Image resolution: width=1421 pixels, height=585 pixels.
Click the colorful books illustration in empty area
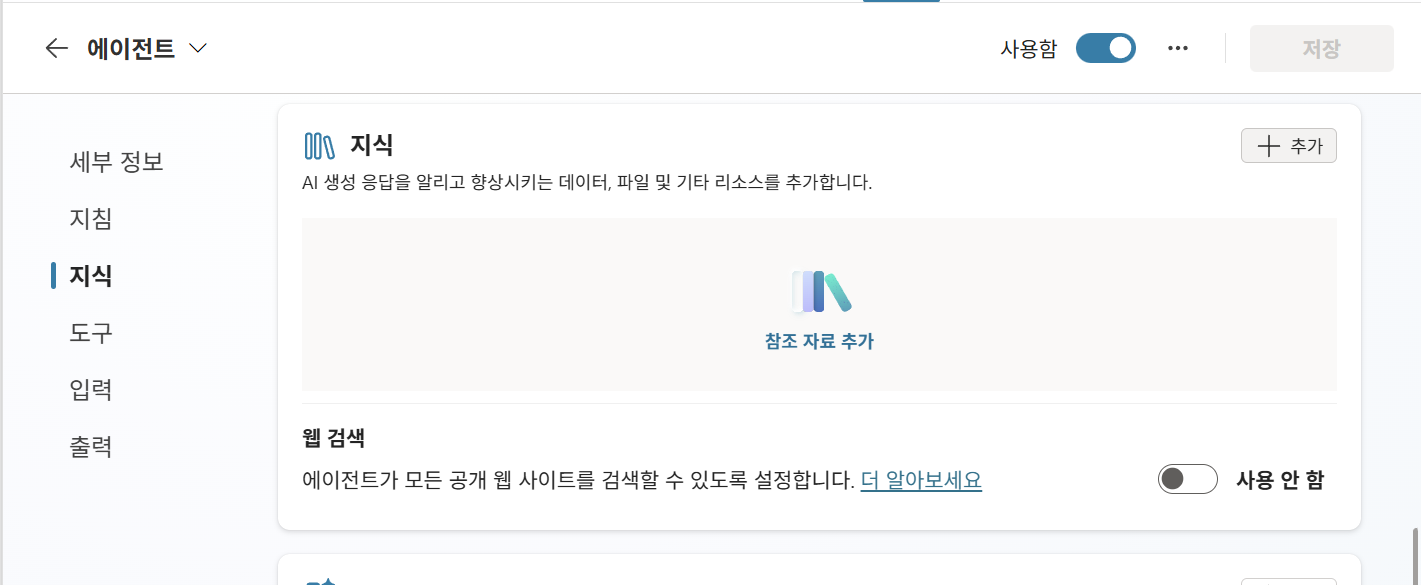(821, 291)
